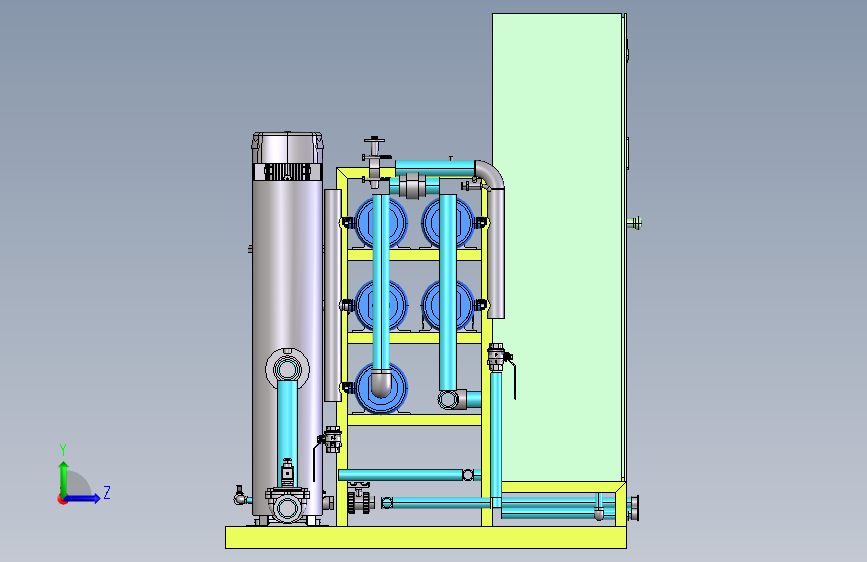Select the ribbed motor cap atop the tank
The width and height of the screenshot is (867, 562).
(288, 155)
